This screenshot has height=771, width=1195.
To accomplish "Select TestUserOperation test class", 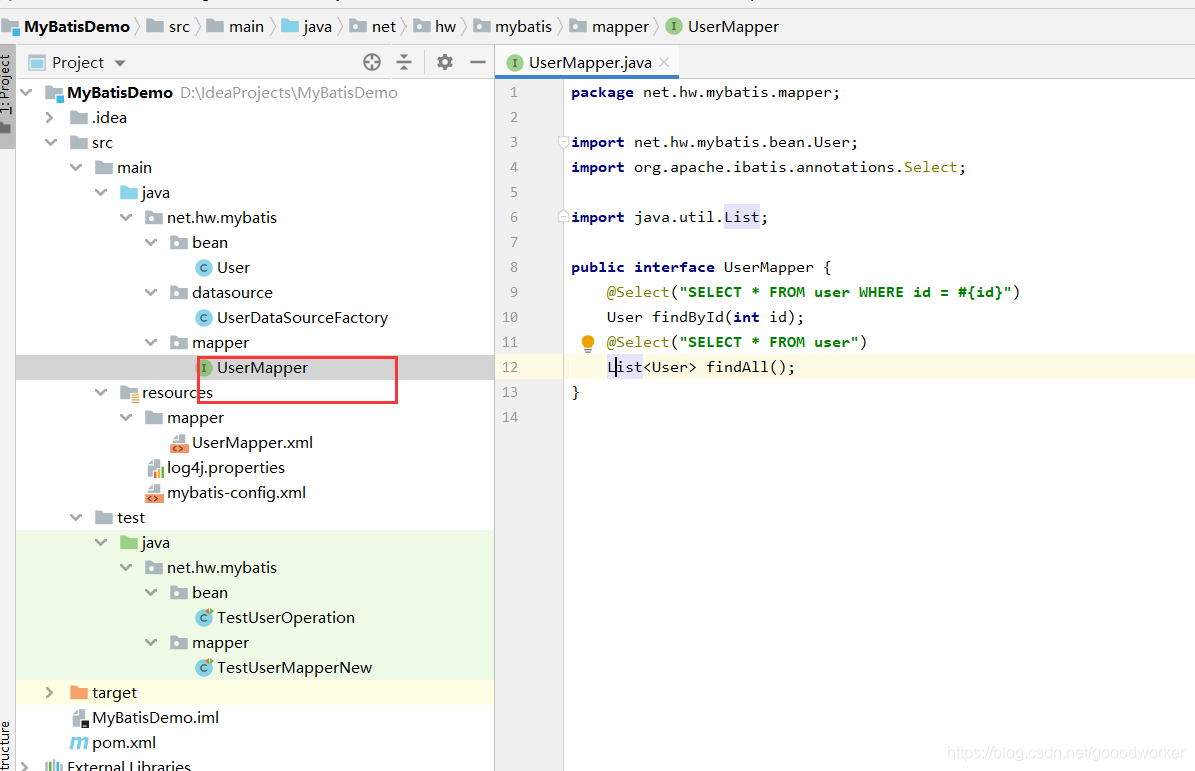I will click(x=286, y=618).
